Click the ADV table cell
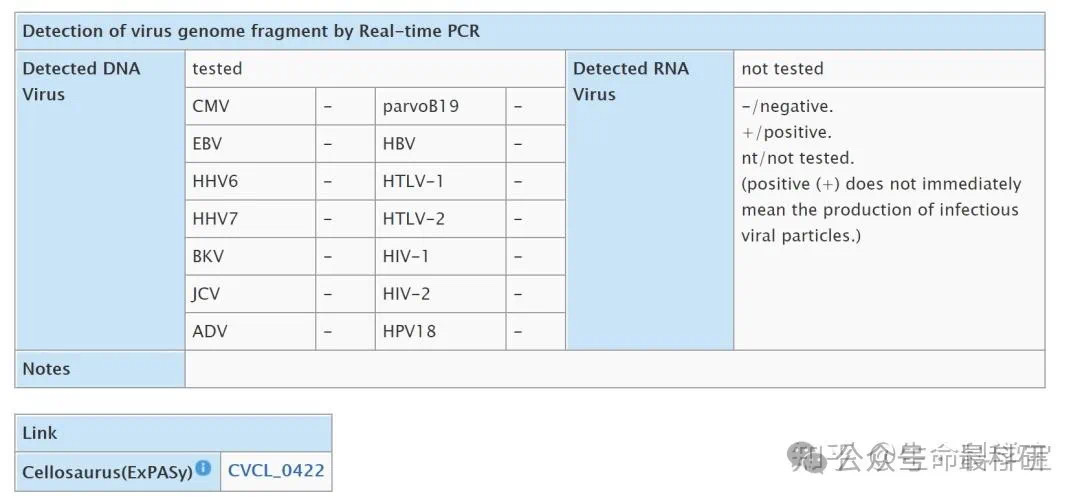The width and height of the screenshot is (1080, 501). [x=250, y=331]
